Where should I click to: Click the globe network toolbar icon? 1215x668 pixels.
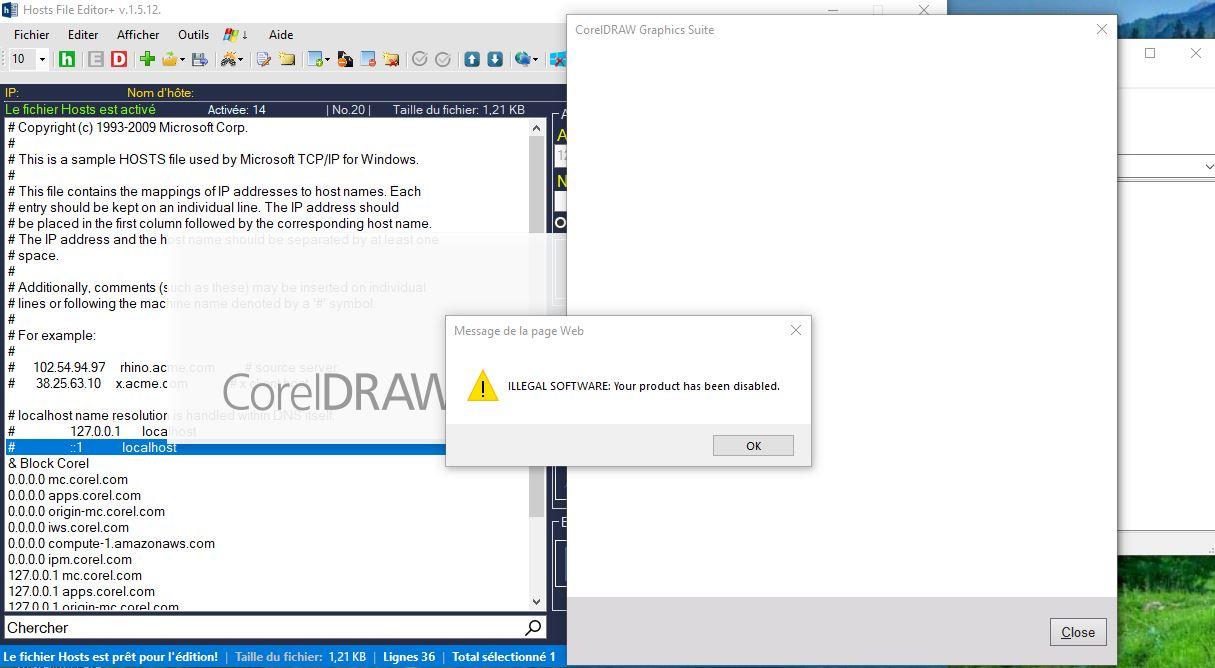pyautogui.click(x=522, y=59)
